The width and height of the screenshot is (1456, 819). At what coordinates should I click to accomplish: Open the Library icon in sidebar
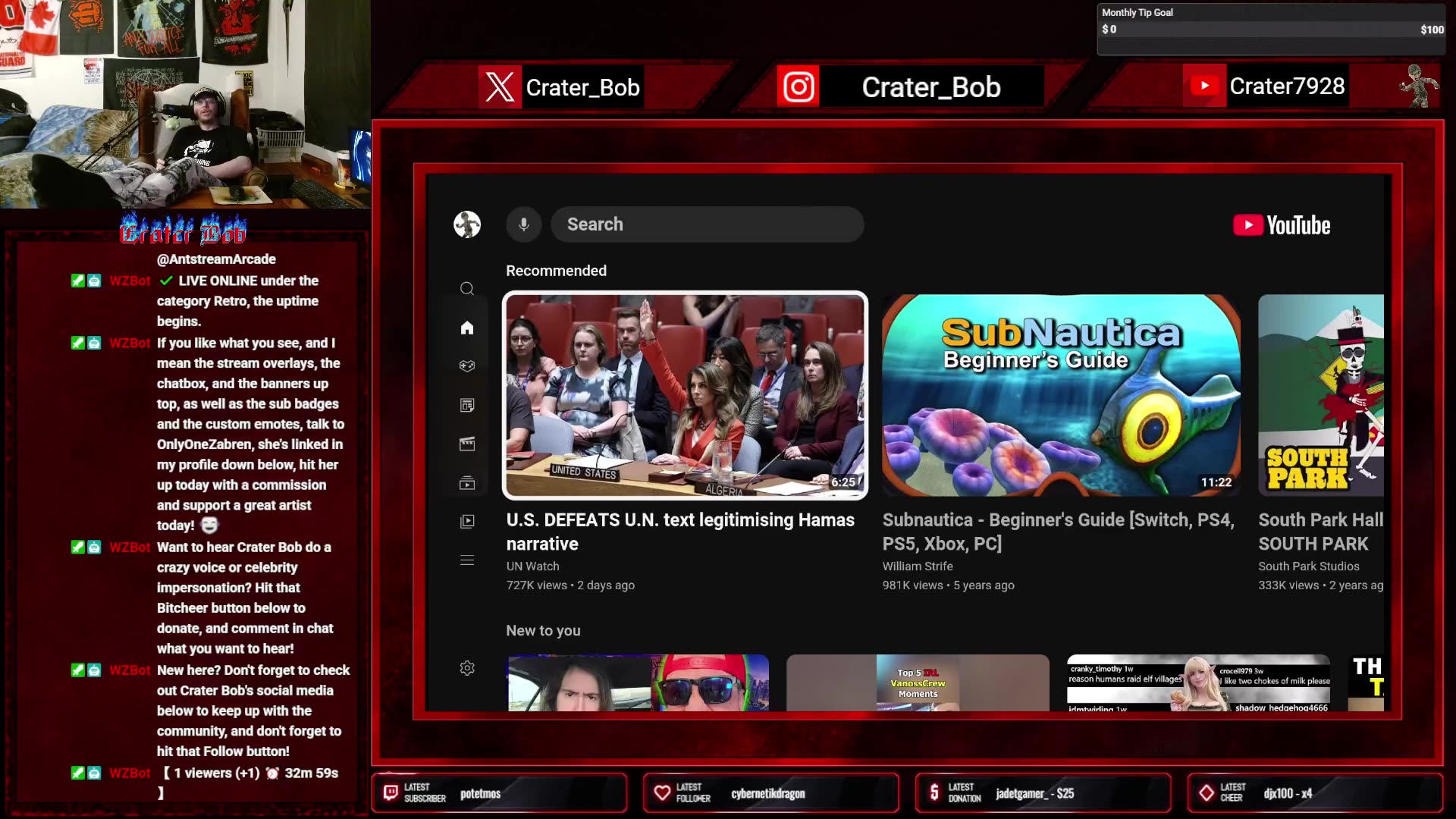[x=467, y=522]
